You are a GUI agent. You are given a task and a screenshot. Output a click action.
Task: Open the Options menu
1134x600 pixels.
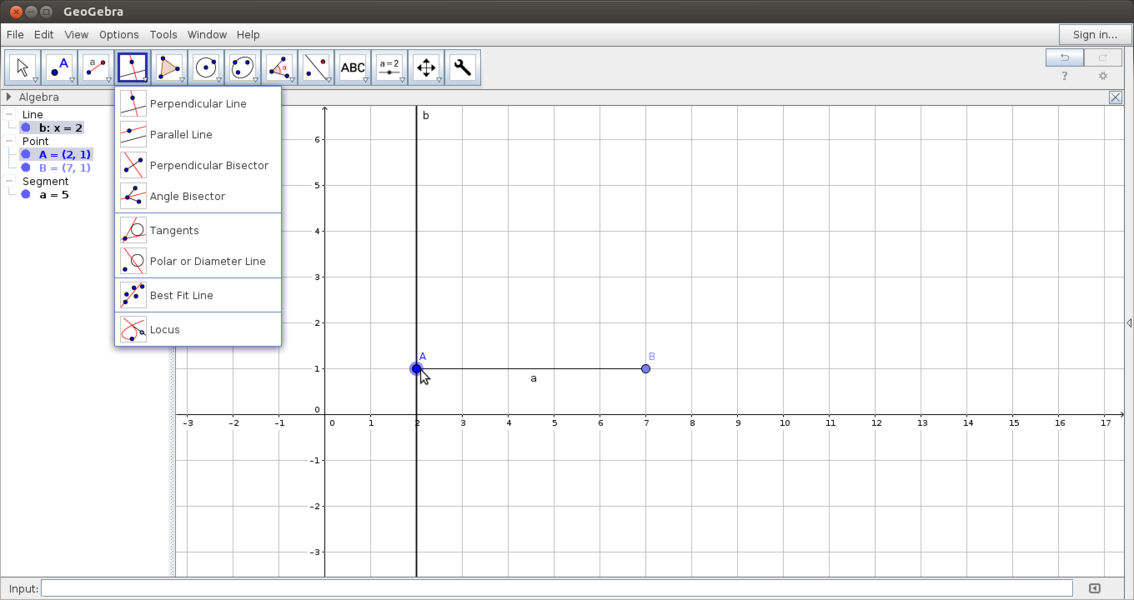coord(118,34)
